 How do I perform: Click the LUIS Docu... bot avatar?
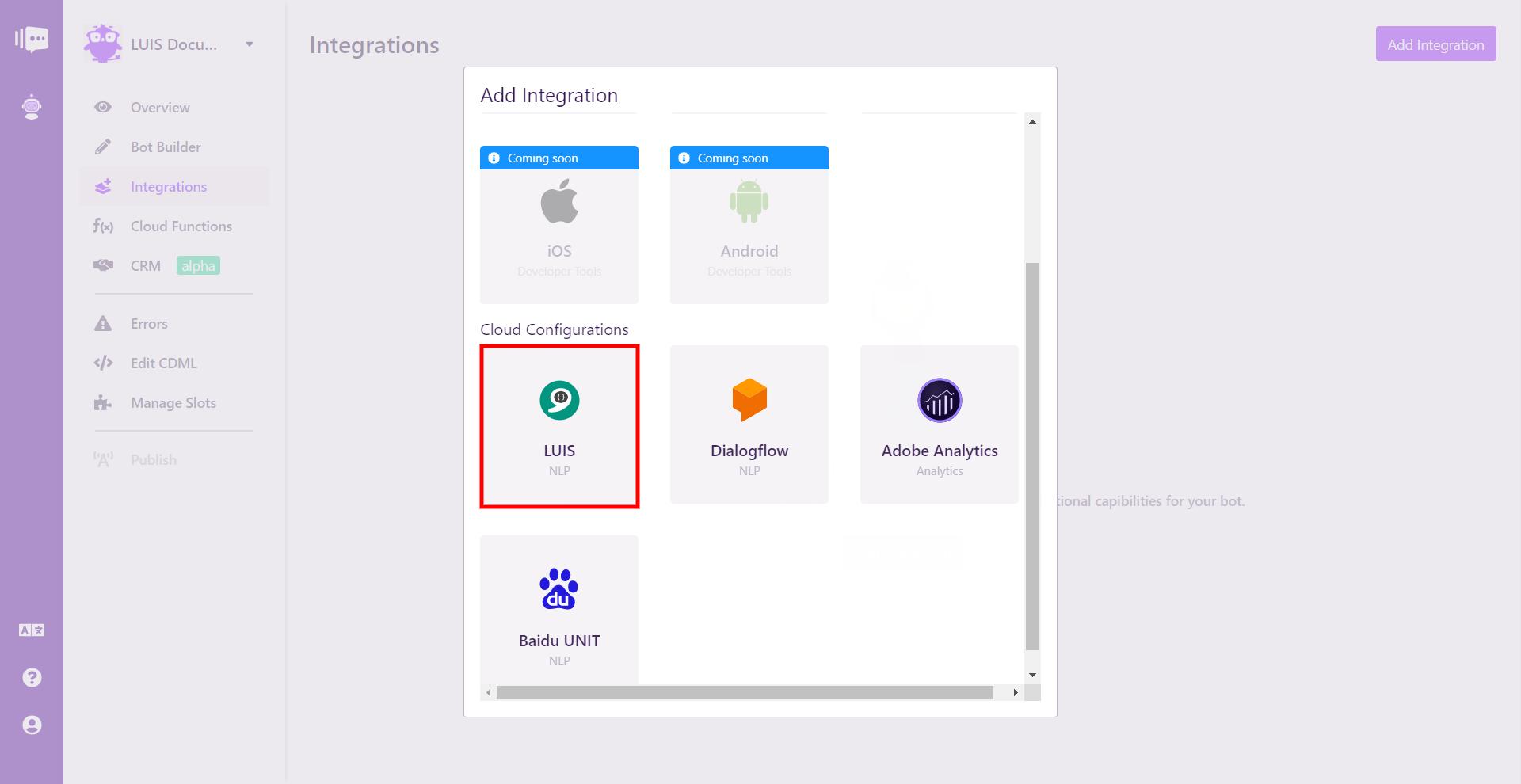tap(103, 44)
